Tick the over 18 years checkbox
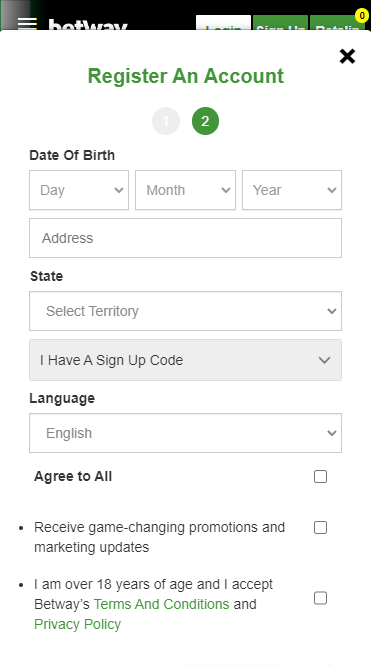371x666 pixels. [320, 598]
